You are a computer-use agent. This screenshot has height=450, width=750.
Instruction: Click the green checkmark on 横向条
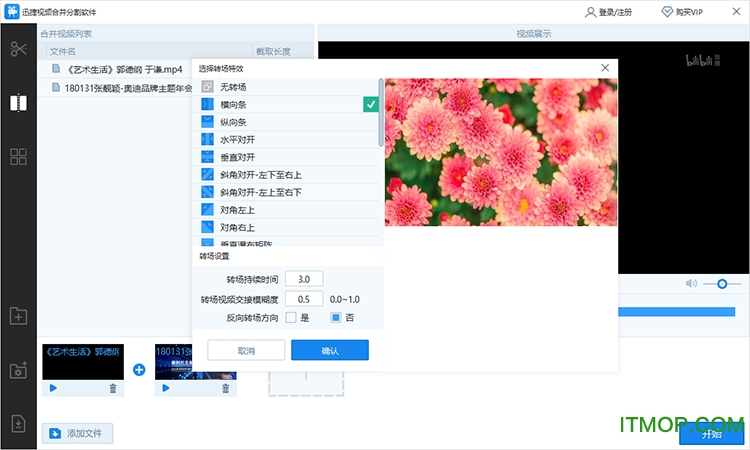click(371, 104)
